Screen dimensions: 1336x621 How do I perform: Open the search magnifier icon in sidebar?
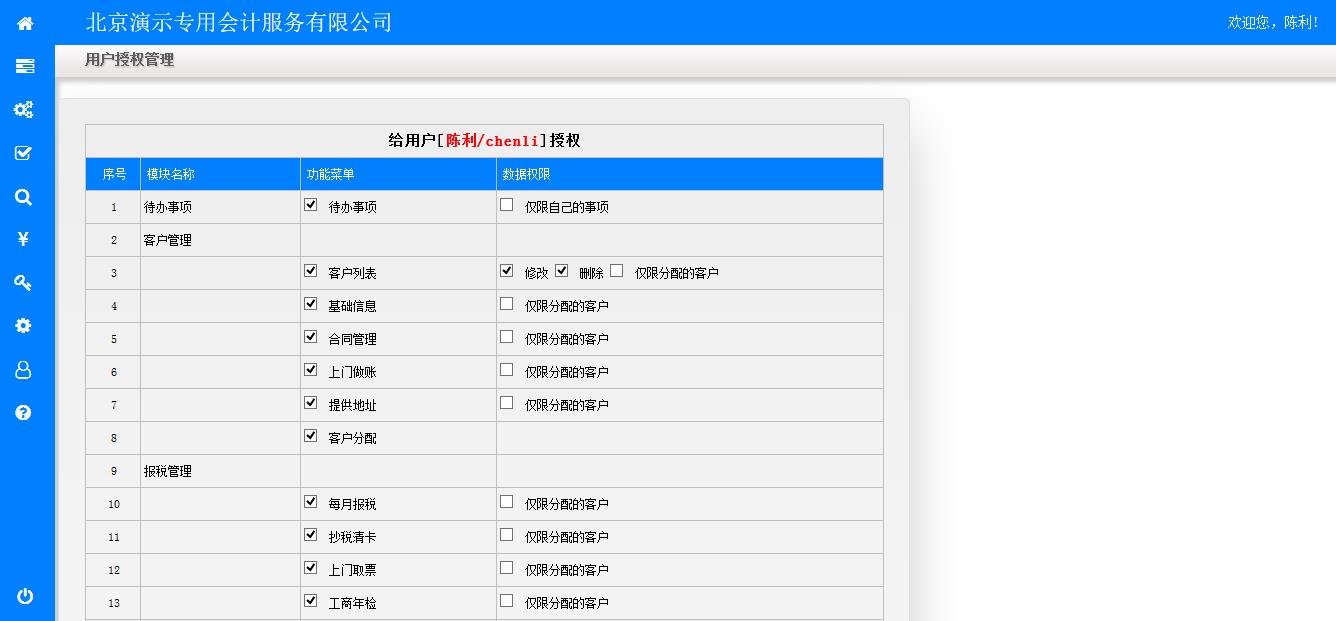[24, 197]
